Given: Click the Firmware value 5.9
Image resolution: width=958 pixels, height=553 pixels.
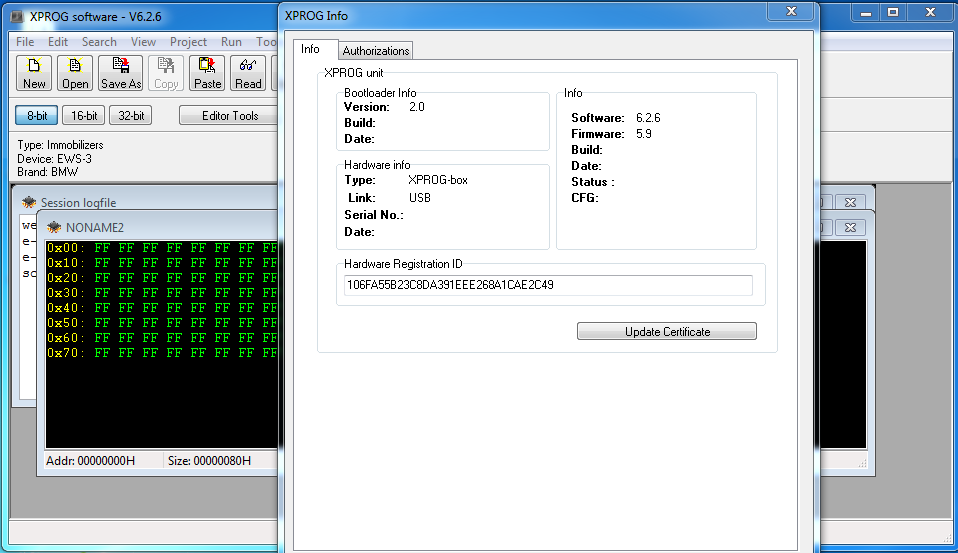Looking at the screenshot, I should 644,134.
